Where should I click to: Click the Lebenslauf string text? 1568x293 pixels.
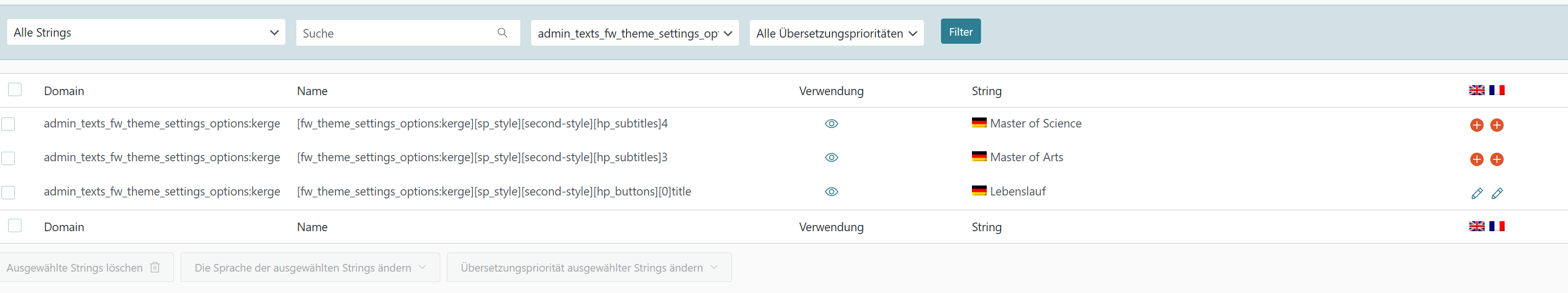coord(1018,192)
